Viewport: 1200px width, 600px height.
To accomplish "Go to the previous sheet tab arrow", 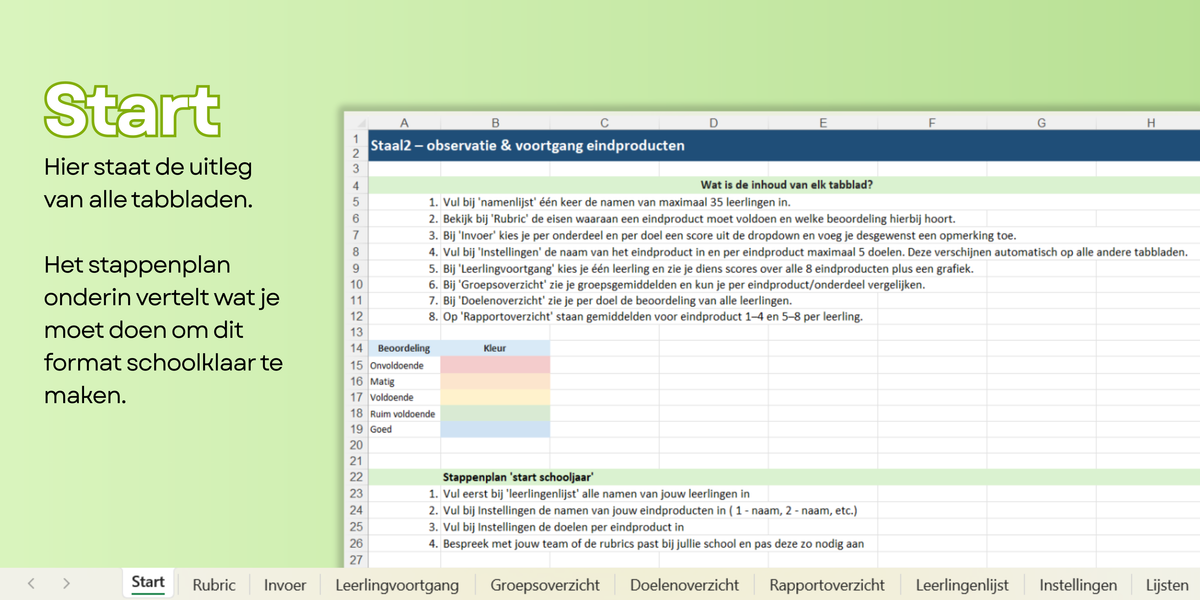I will tap(31, 584).
